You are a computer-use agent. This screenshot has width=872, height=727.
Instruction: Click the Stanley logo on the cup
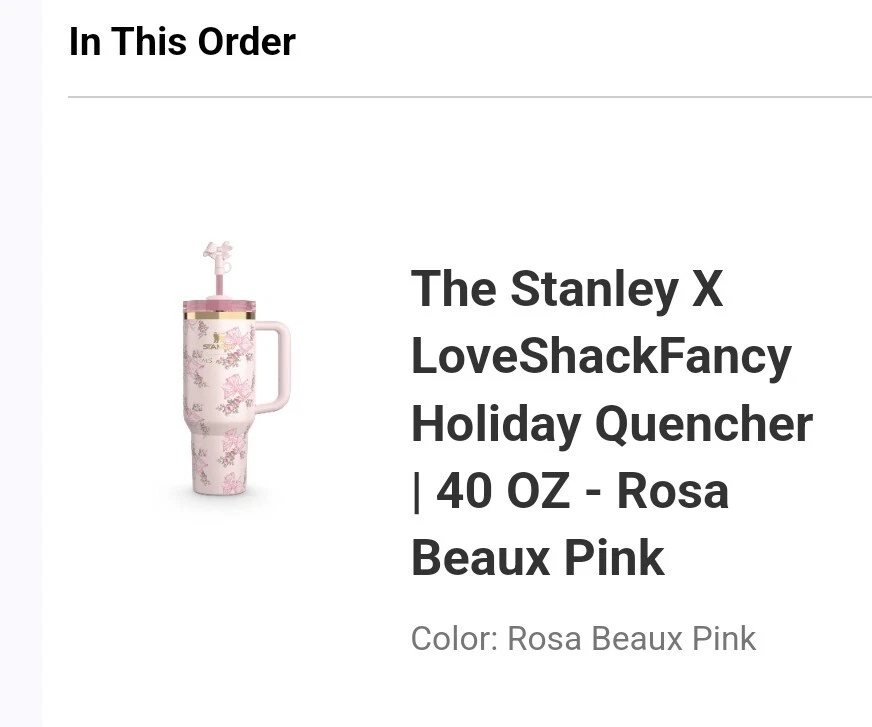pyautogui.click(x=212, y=345)
